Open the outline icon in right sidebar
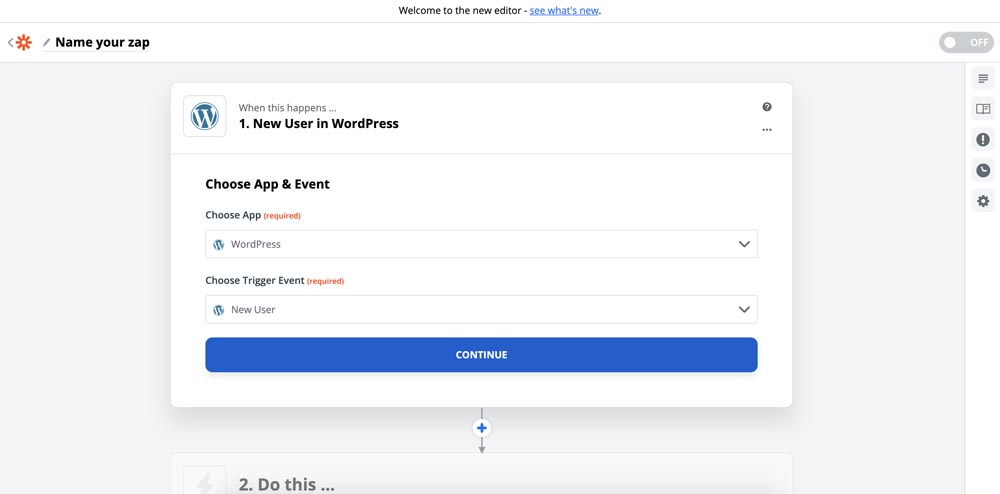This screenshot has height=494, width=1000. (983, 79)
